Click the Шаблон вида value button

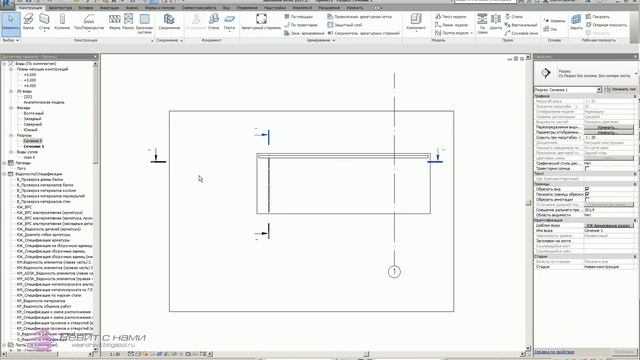pyautogui.click(x=609, y=225)
